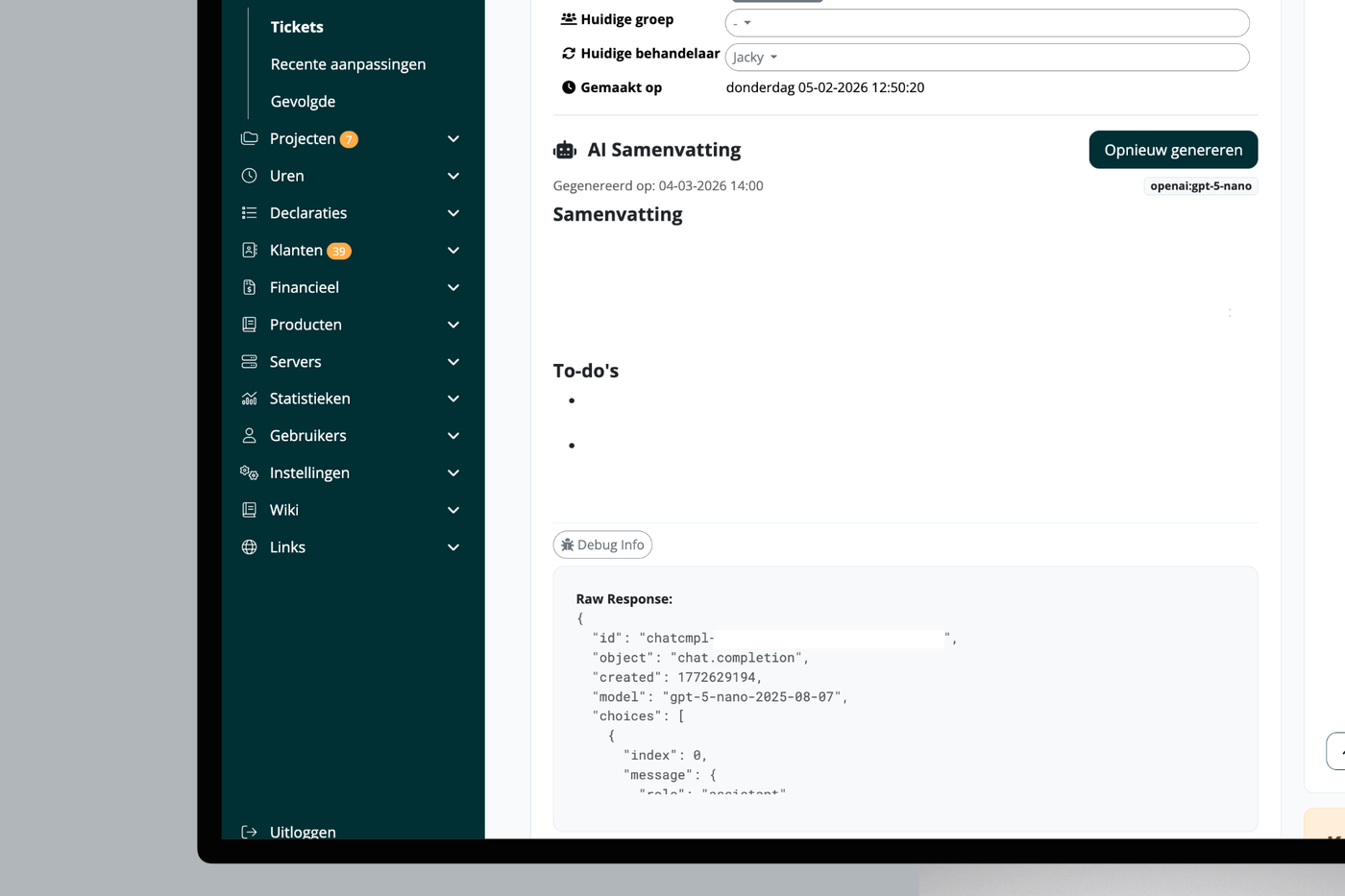Screen dimensions: 1345x896
Task: Click the Declaraties list icon
Action: click(249, 213)
